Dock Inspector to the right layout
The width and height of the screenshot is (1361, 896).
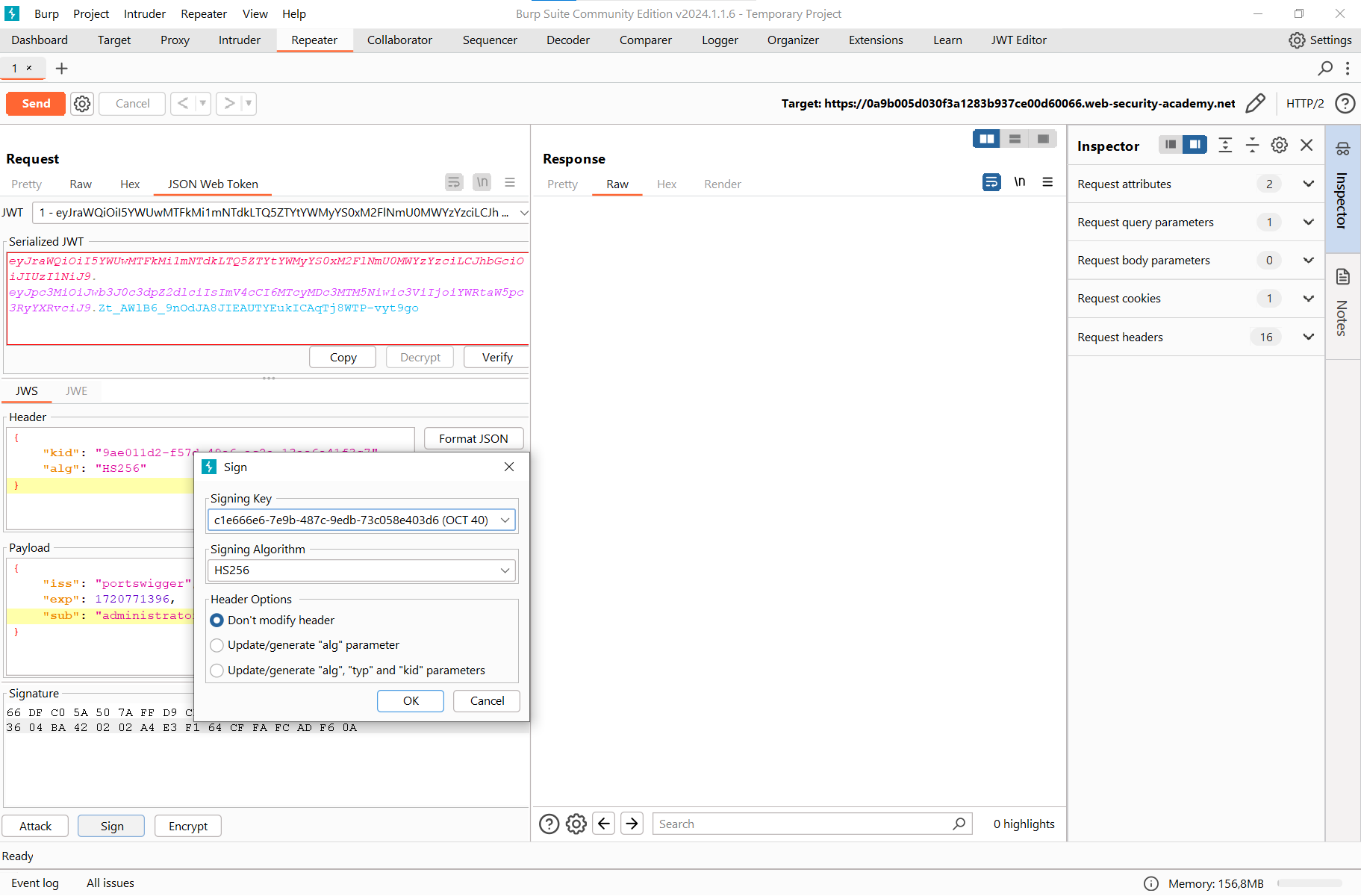pyautogui.click(x=1195, y=145)
